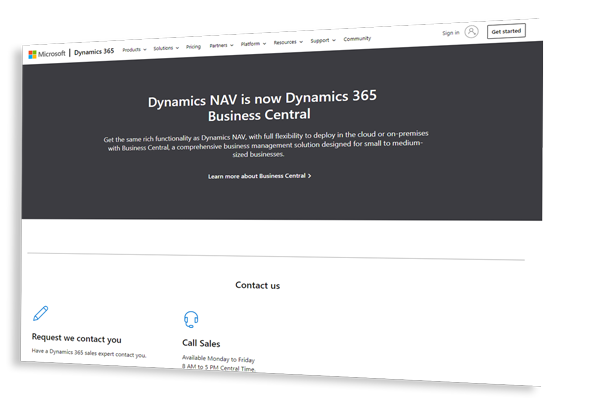Expand the Platform dropdown menu

[251, 44]
